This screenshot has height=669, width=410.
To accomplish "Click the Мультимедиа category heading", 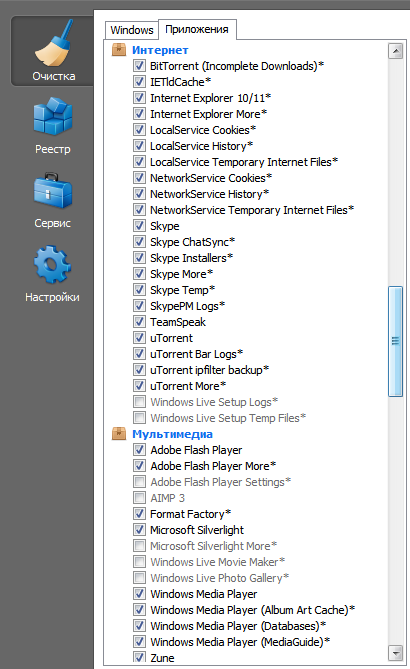I will click(x=172, y=434).
